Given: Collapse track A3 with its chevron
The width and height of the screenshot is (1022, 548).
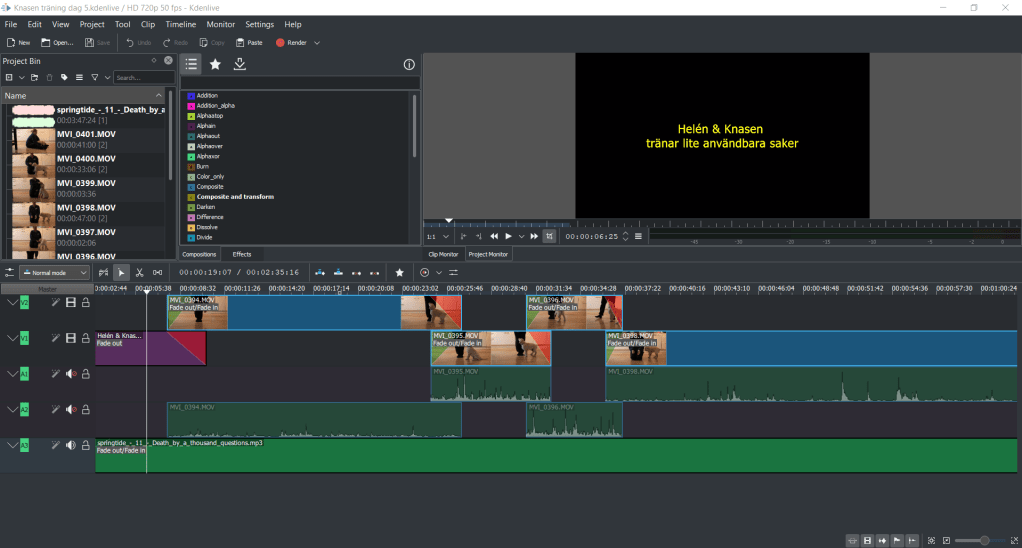Looking at the screenshot, I should (x=12, y=445).
